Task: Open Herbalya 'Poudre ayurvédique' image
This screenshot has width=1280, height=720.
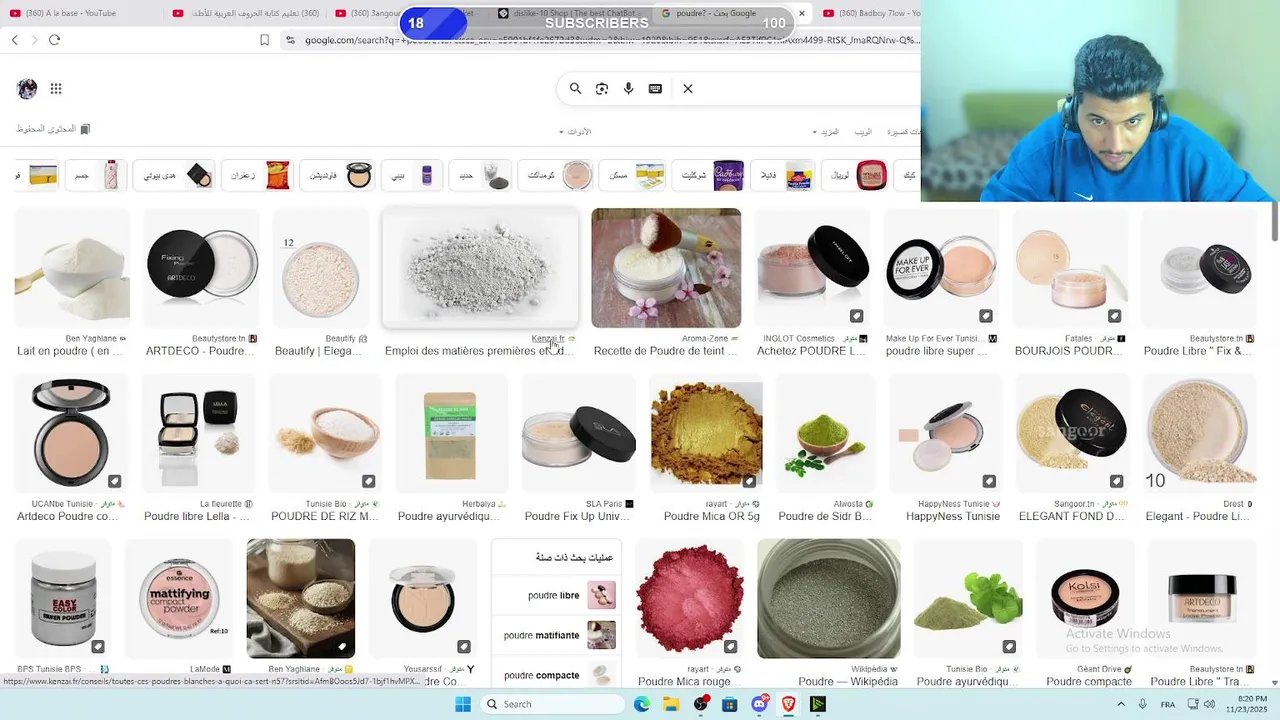Action: click(450, 433)
